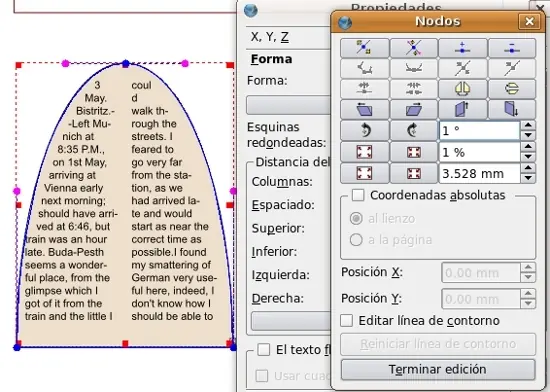Screen dimensions: 550x392
Task: Select the 'a la página' radio button
Action: pos(356,240)
